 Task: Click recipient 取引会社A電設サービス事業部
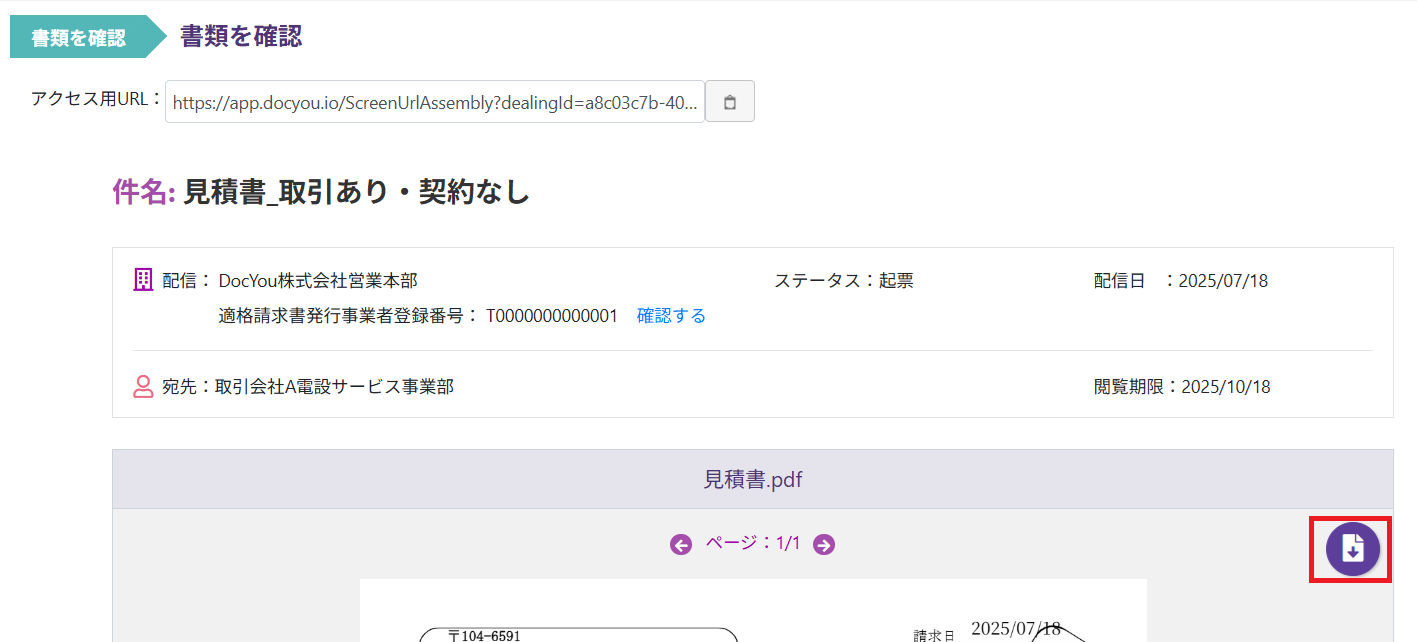click(334, 387)
